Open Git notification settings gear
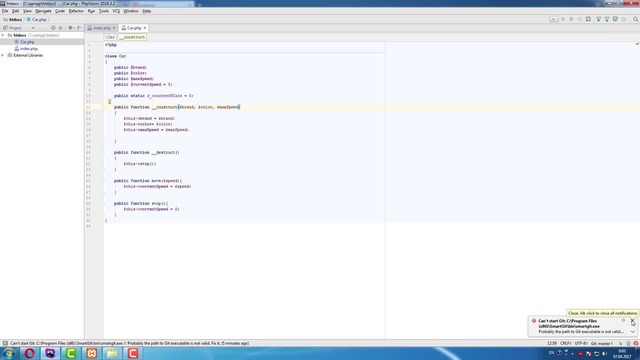This screenshot has width=640, height=360. pyautogui.click(x=623, y=321)
